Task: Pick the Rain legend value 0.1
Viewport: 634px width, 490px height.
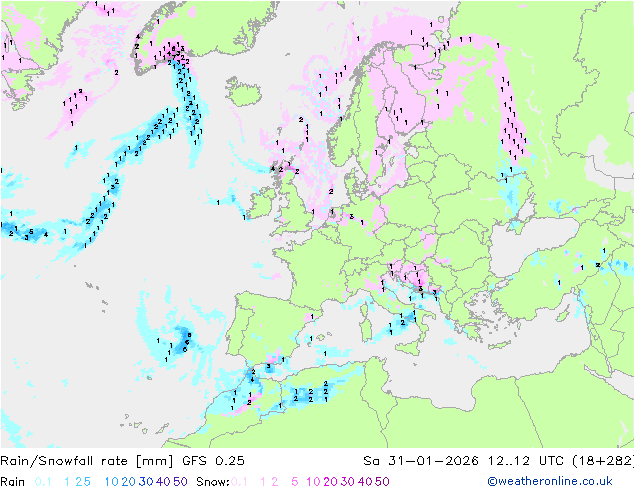Action: point(43,482)
